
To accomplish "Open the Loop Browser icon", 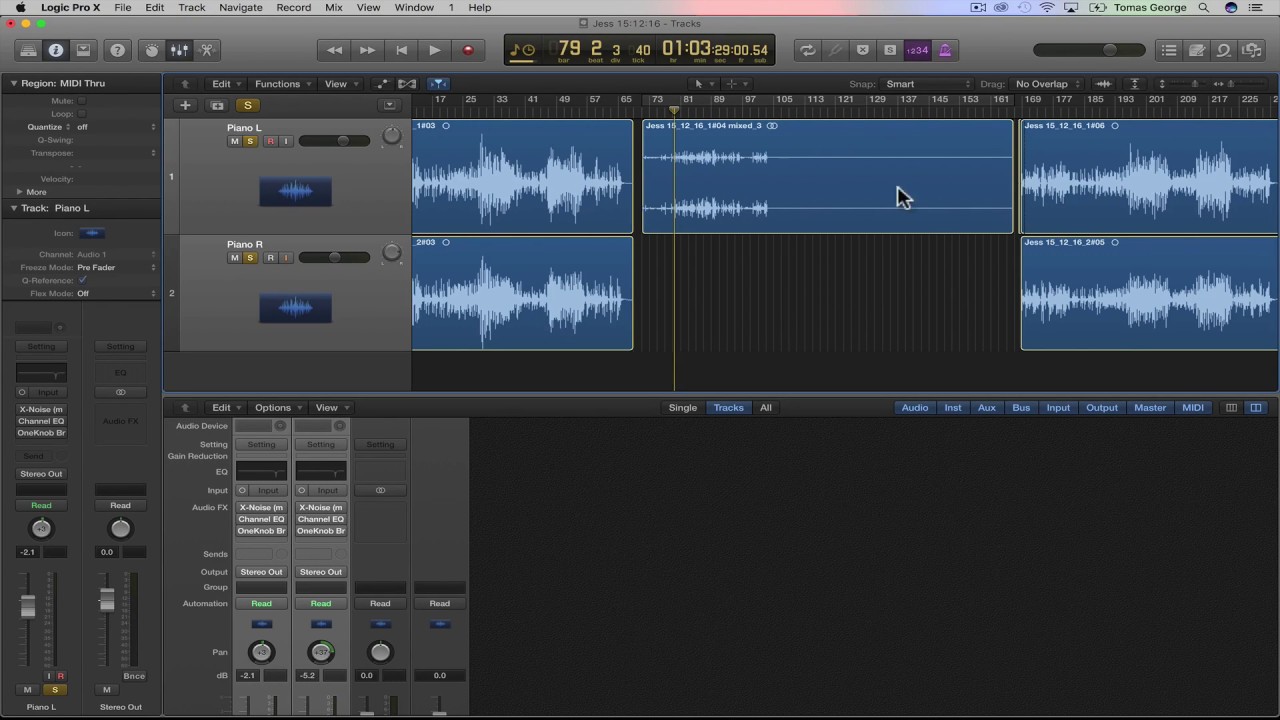I will (x=1224, y=50).
